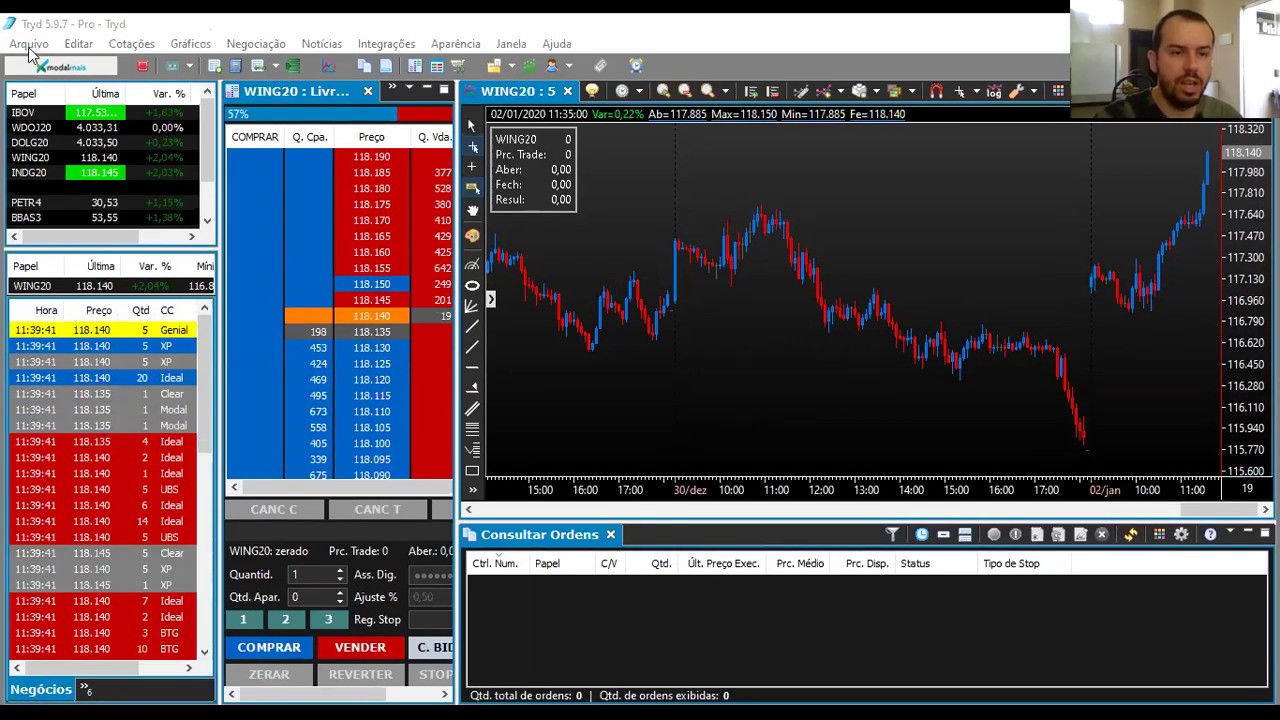Image resolution: width=1280 pixels, height=720 pixels.
Task: Click the order book buy/sell 57% bar
Action: 339,114
